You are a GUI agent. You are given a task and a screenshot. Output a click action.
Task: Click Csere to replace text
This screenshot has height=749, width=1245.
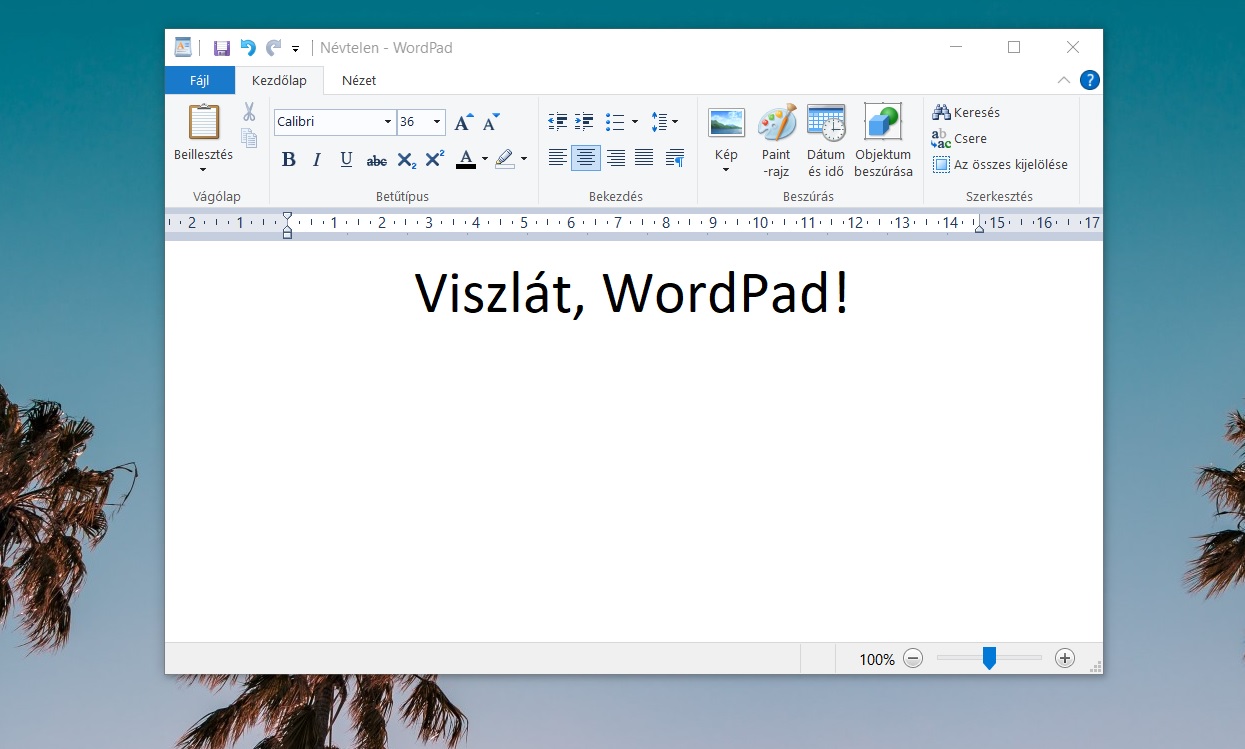coord(959,138)
